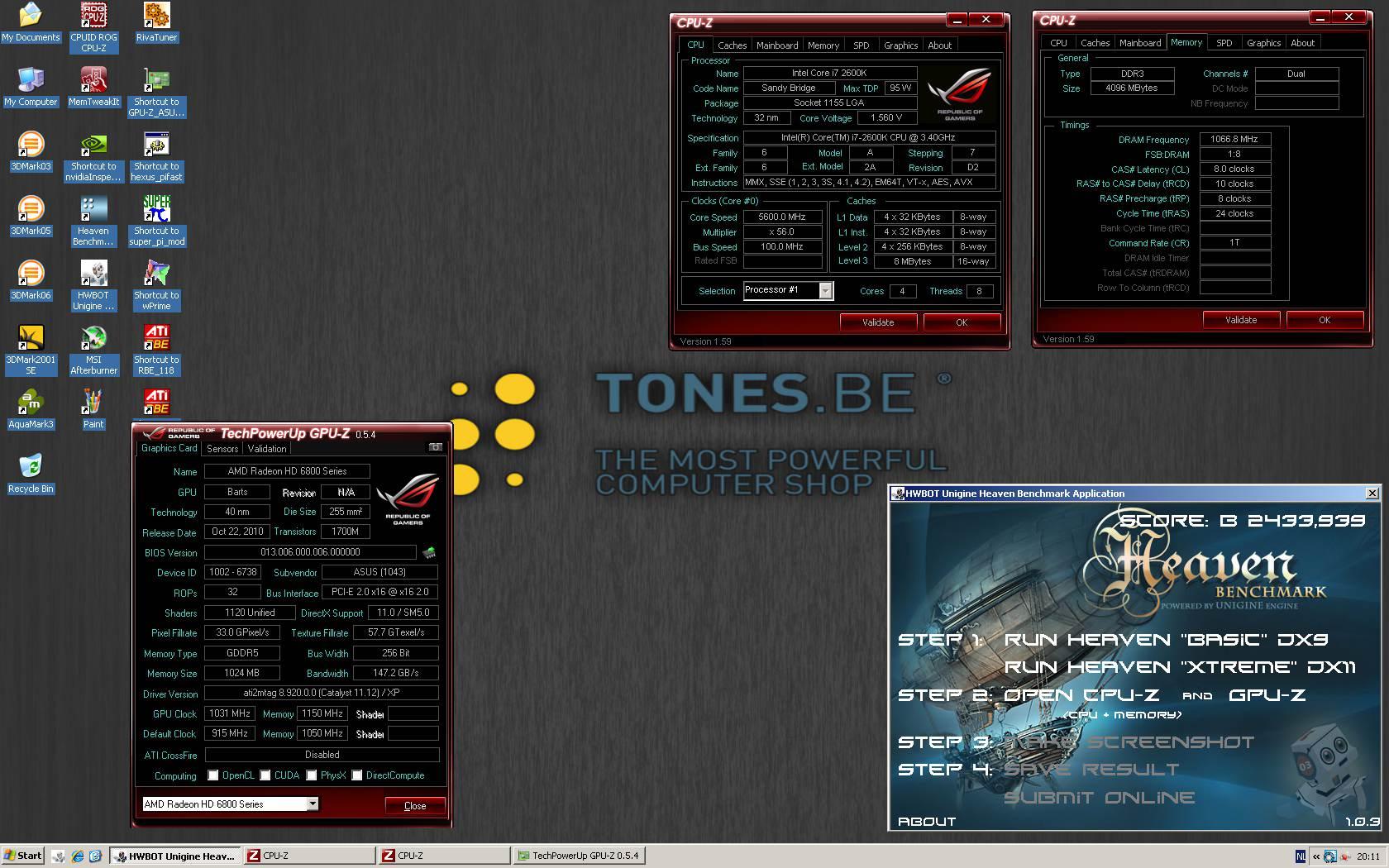Launch MemTweakIt desktop icon
Viewport: 1389px width, 868px height.
[93, 87]
